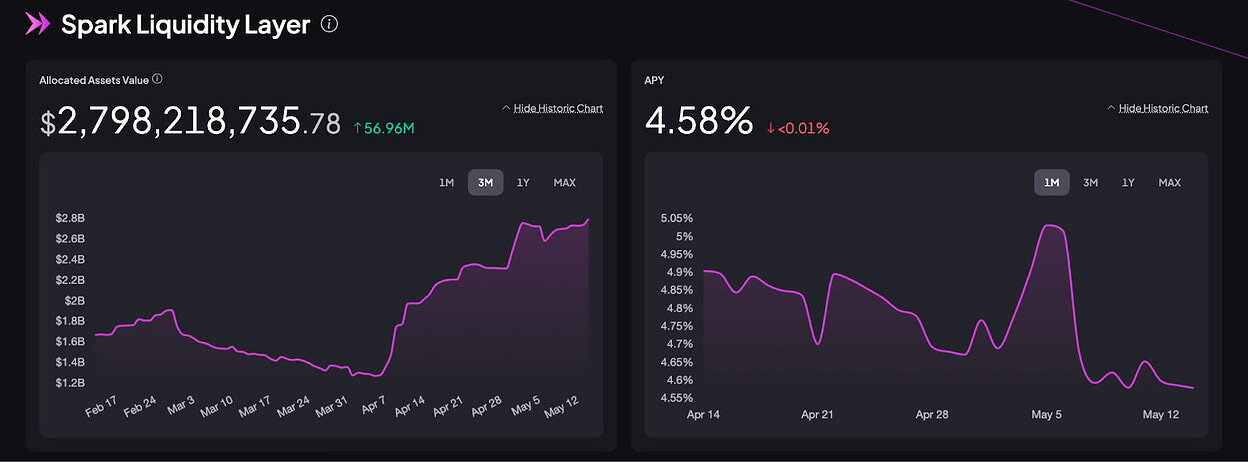Click the 5.05% y-axis label
1248x462 pixels.
677,218
